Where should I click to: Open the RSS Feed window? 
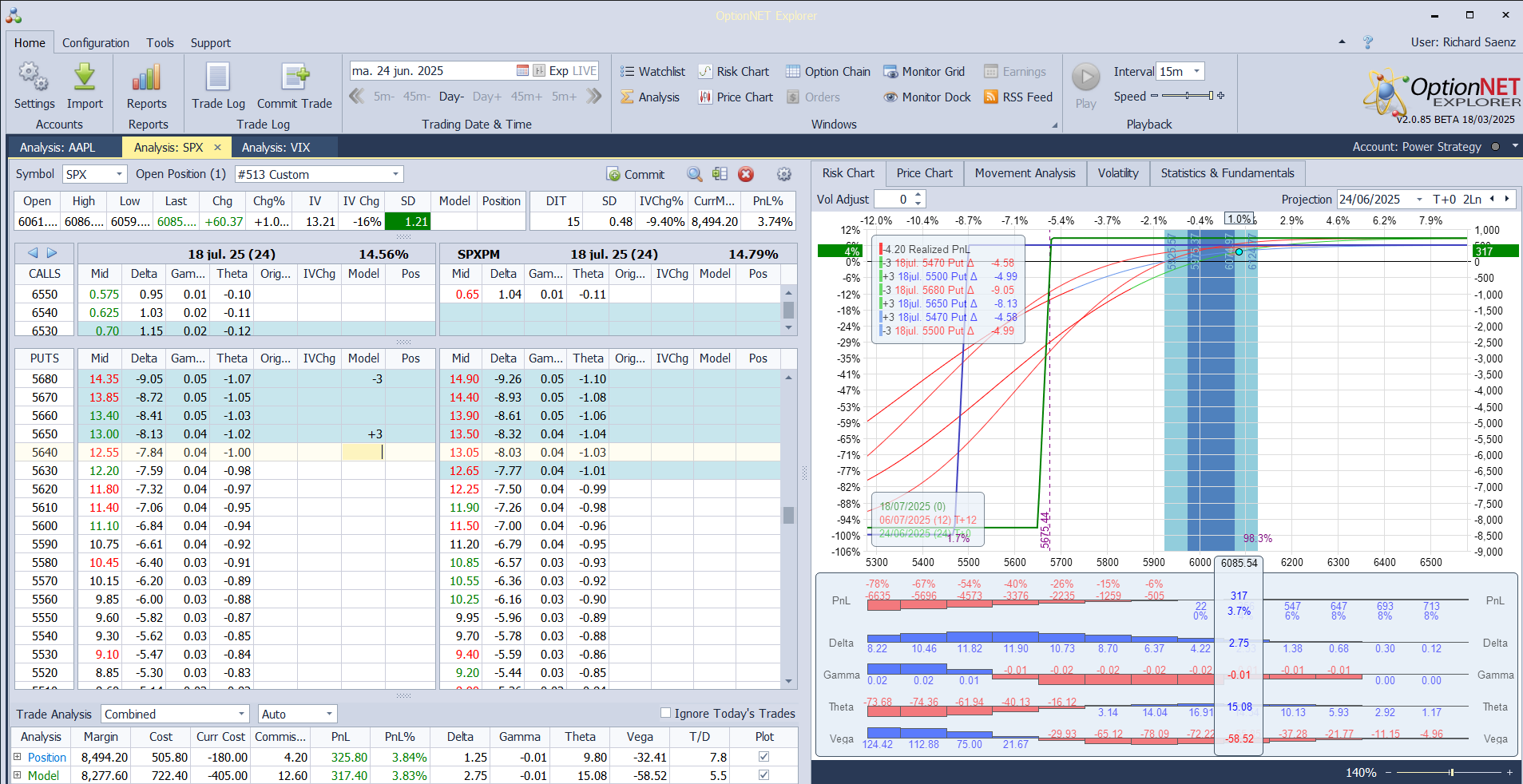1018,97
